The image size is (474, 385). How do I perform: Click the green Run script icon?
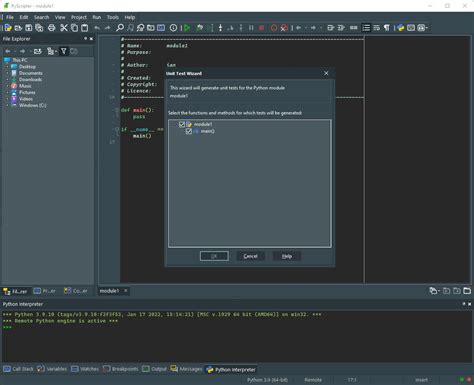pos(187,28)
